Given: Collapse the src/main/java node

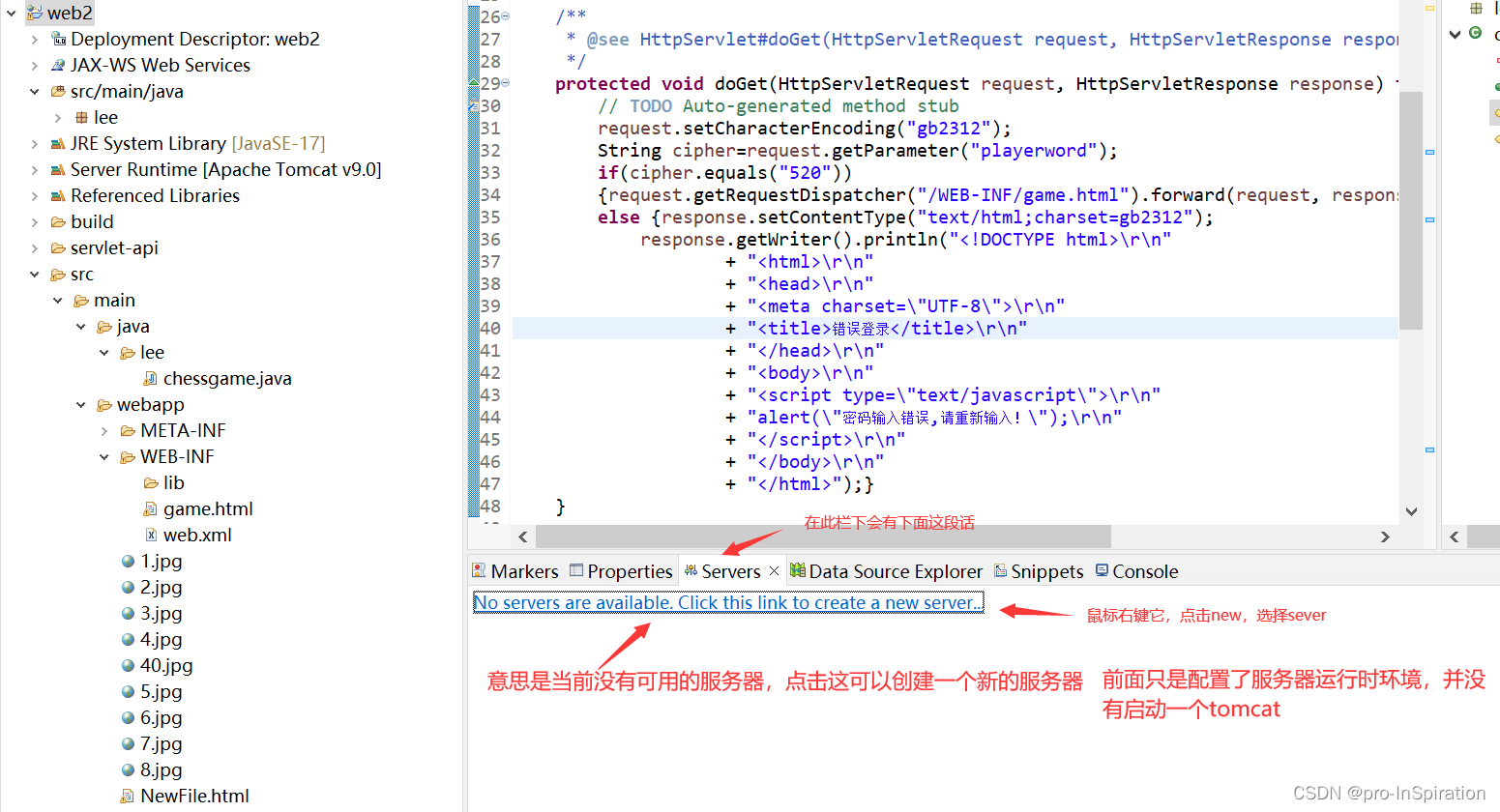Looking at the screenshot, I should click(x=35, y=92).
